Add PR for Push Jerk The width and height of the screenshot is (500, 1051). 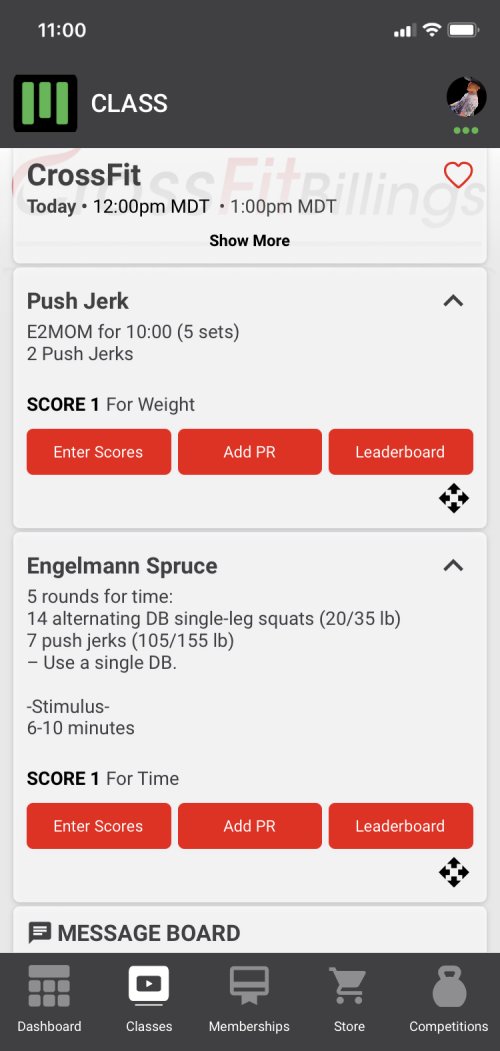249,452
